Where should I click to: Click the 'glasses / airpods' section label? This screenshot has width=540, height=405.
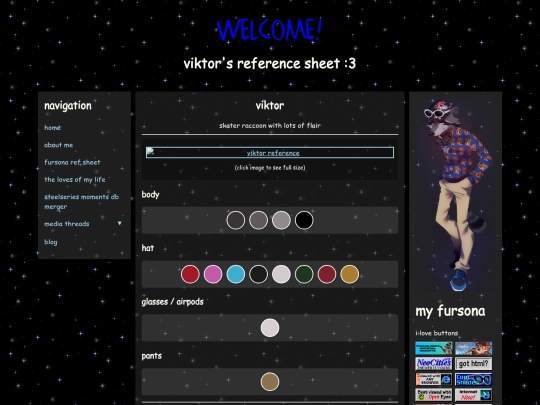click(173, 302)
